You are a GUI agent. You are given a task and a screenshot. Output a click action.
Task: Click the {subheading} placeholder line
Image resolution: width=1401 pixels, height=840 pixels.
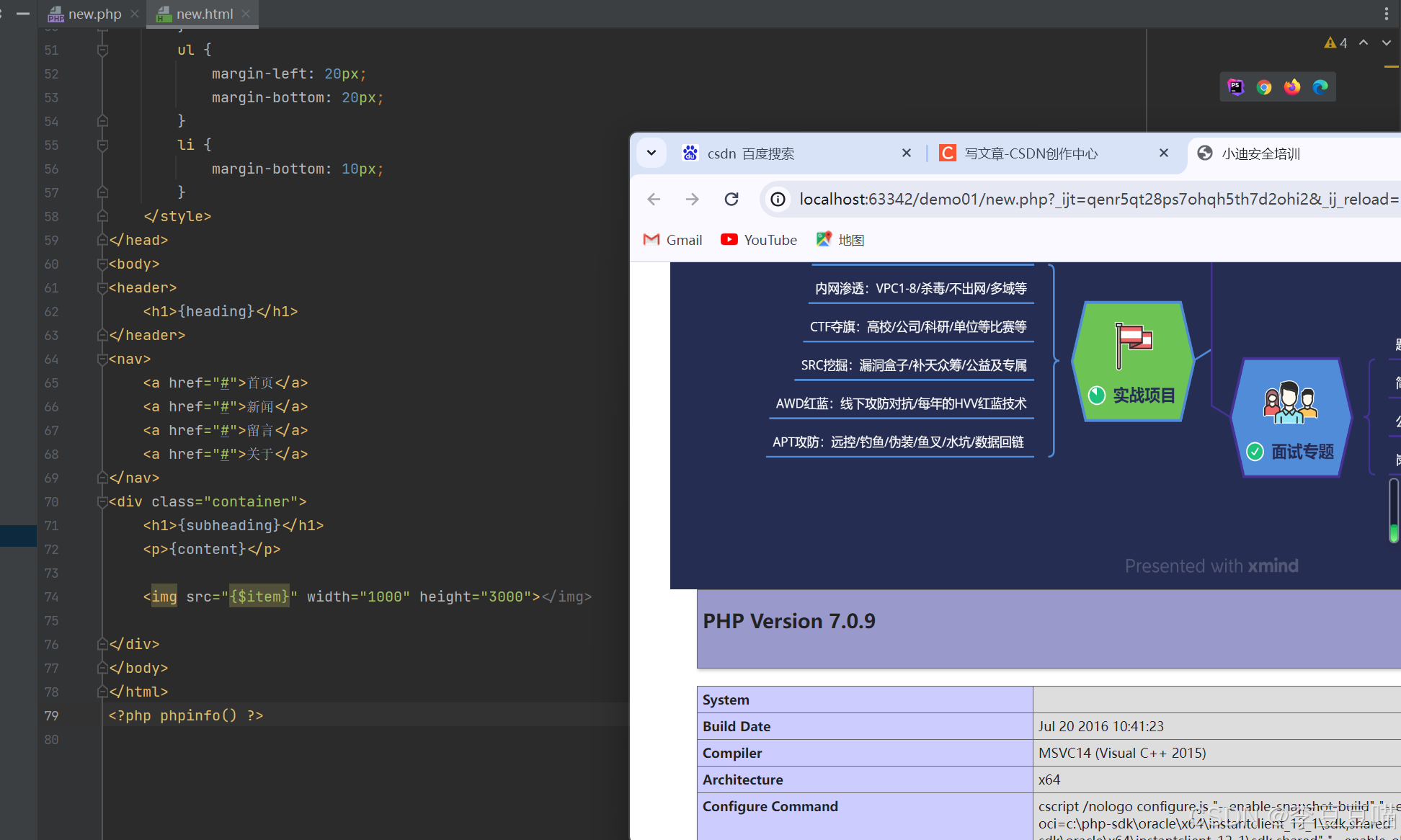pos(233,525)
